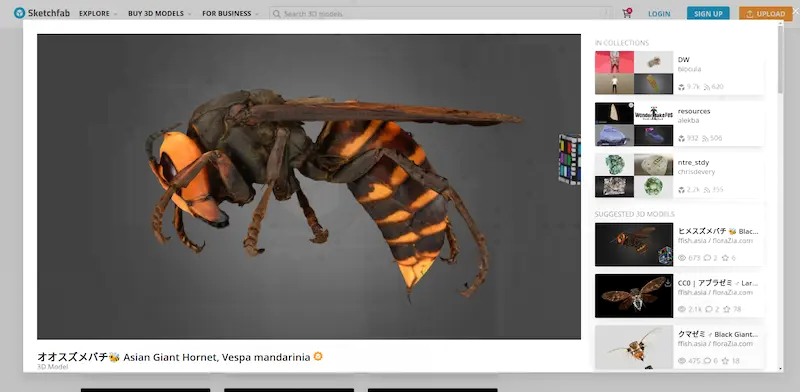Visit collection owner alekba
Viewport: 800px width, 392px height.
(688, 120)
